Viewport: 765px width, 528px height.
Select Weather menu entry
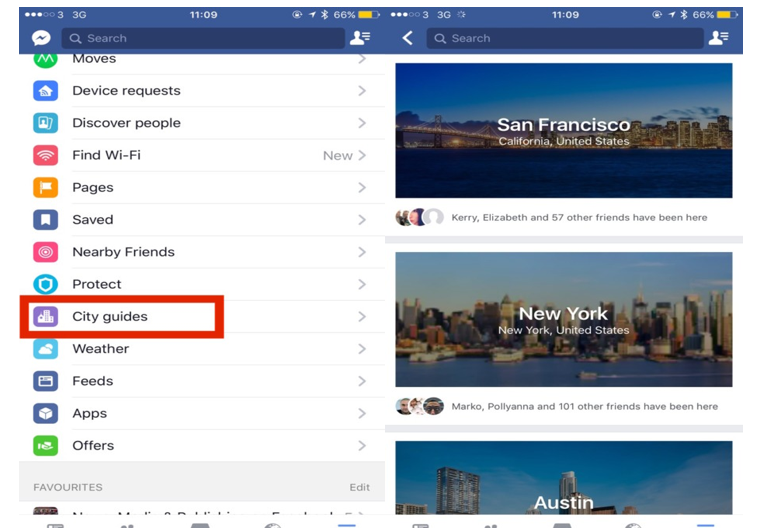(202, 348)
